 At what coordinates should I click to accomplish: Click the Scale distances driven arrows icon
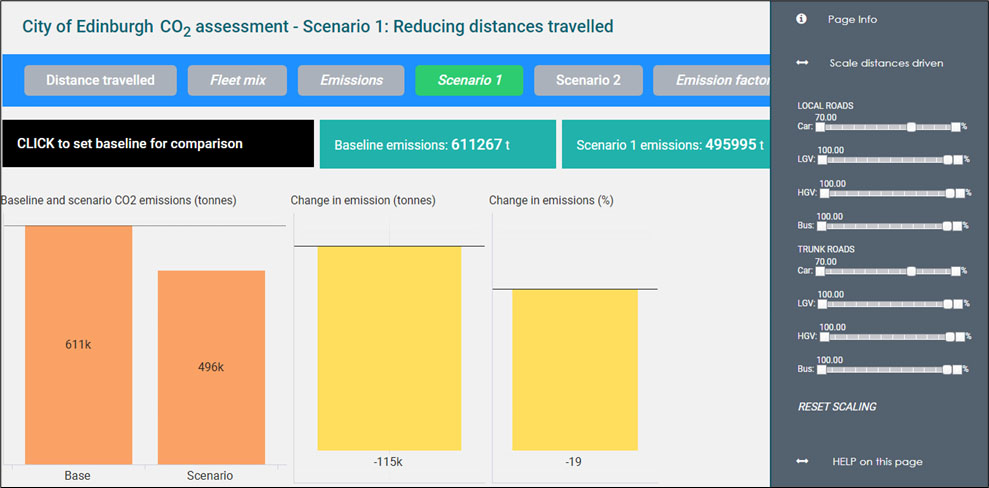(x=801, y=63)
